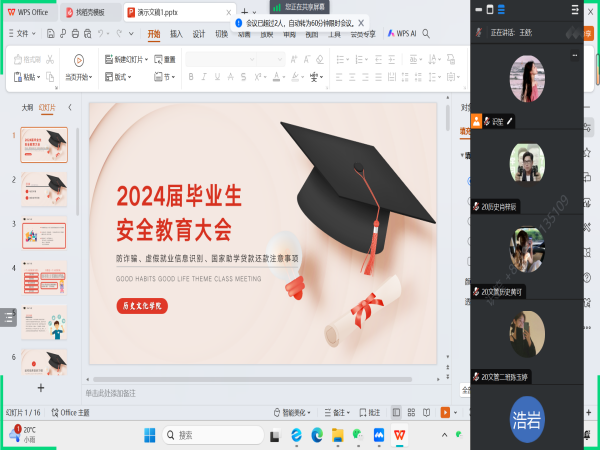Click the print icon in quick toolbar
Screen dimensions: 600x450
click(x=75, y=34)
